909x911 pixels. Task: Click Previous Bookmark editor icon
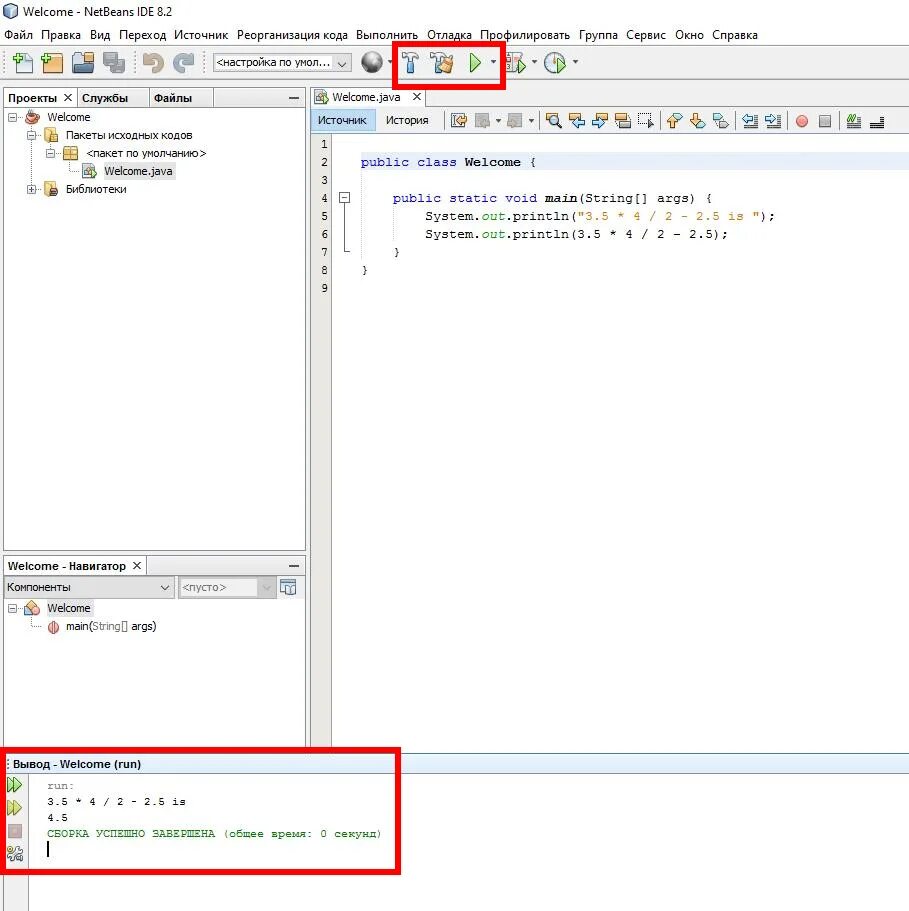click(x=674, y=120)
